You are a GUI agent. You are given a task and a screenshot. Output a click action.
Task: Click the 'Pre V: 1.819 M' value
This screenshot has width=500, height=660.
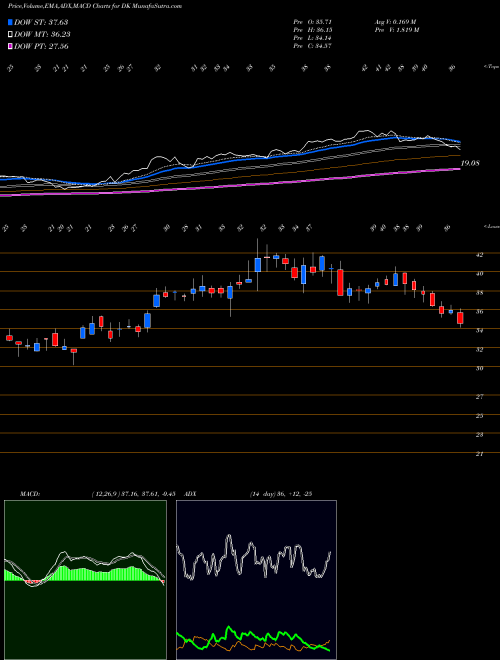point(396,29)
